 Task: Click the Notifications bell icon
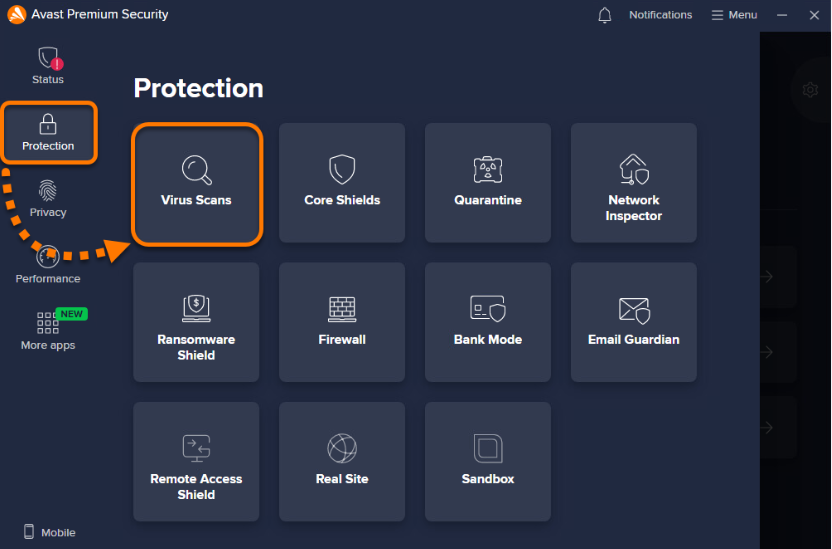click(604, 15)
